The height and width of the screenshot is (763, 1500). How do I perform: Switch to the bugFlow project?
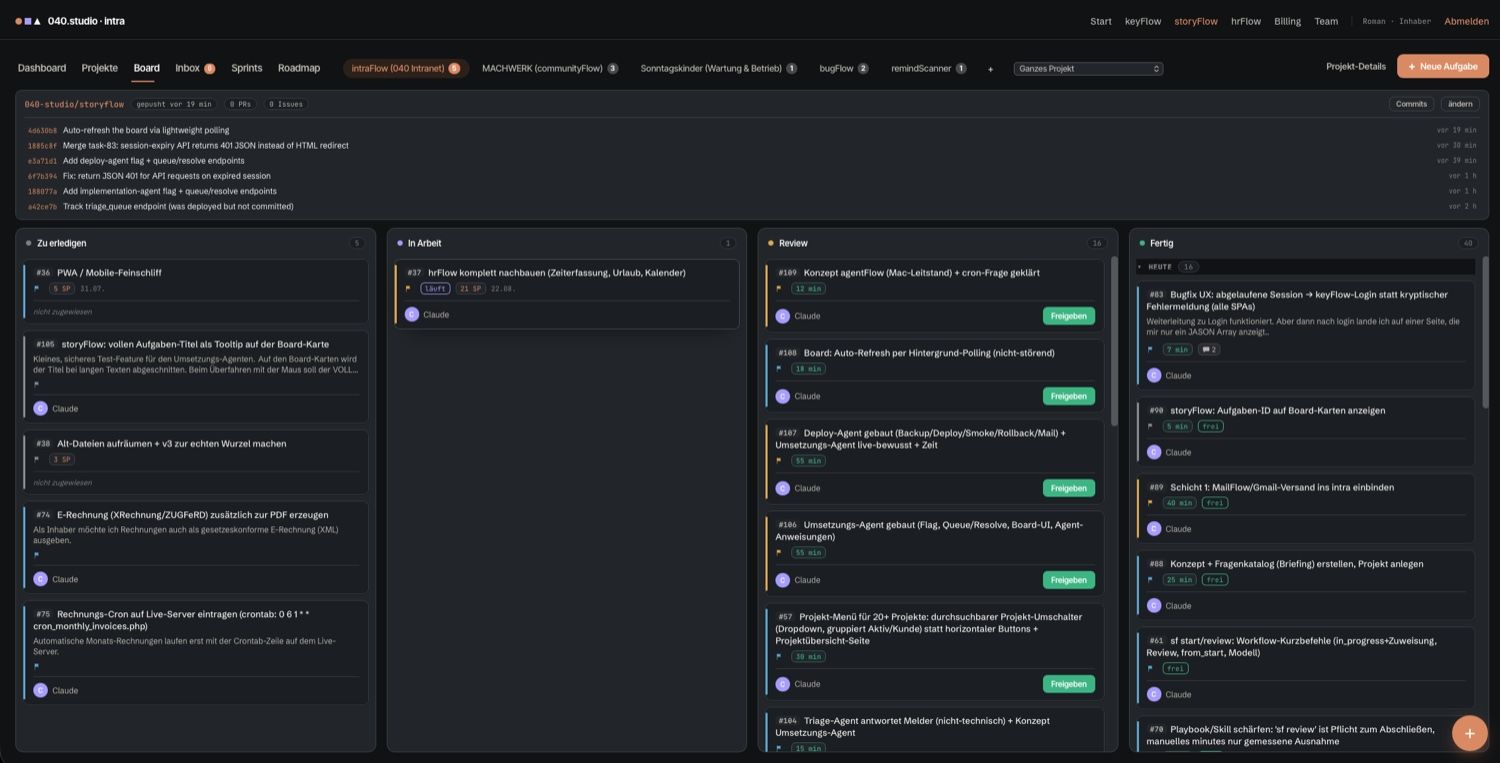tap(844, 69)
